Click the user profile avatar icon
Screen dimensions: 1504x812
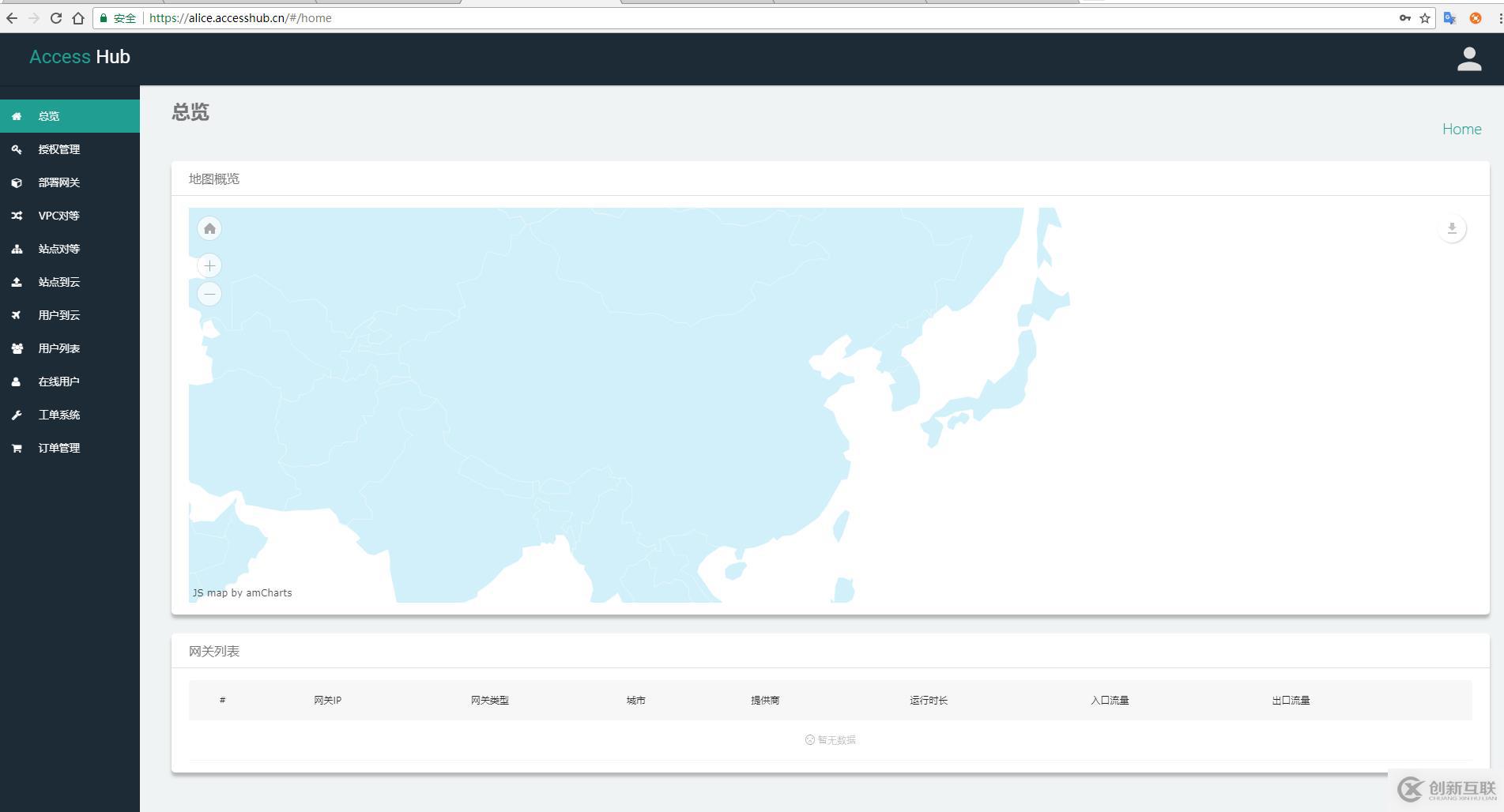click(x=1468, y=59)
